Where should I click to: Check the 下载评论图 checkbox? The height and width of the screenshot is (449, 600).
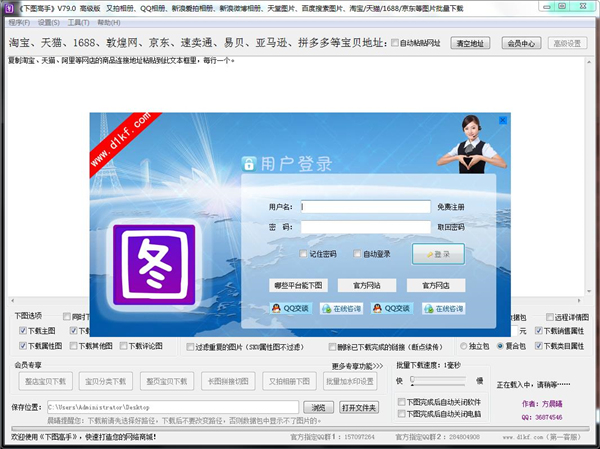click(123, 346)
